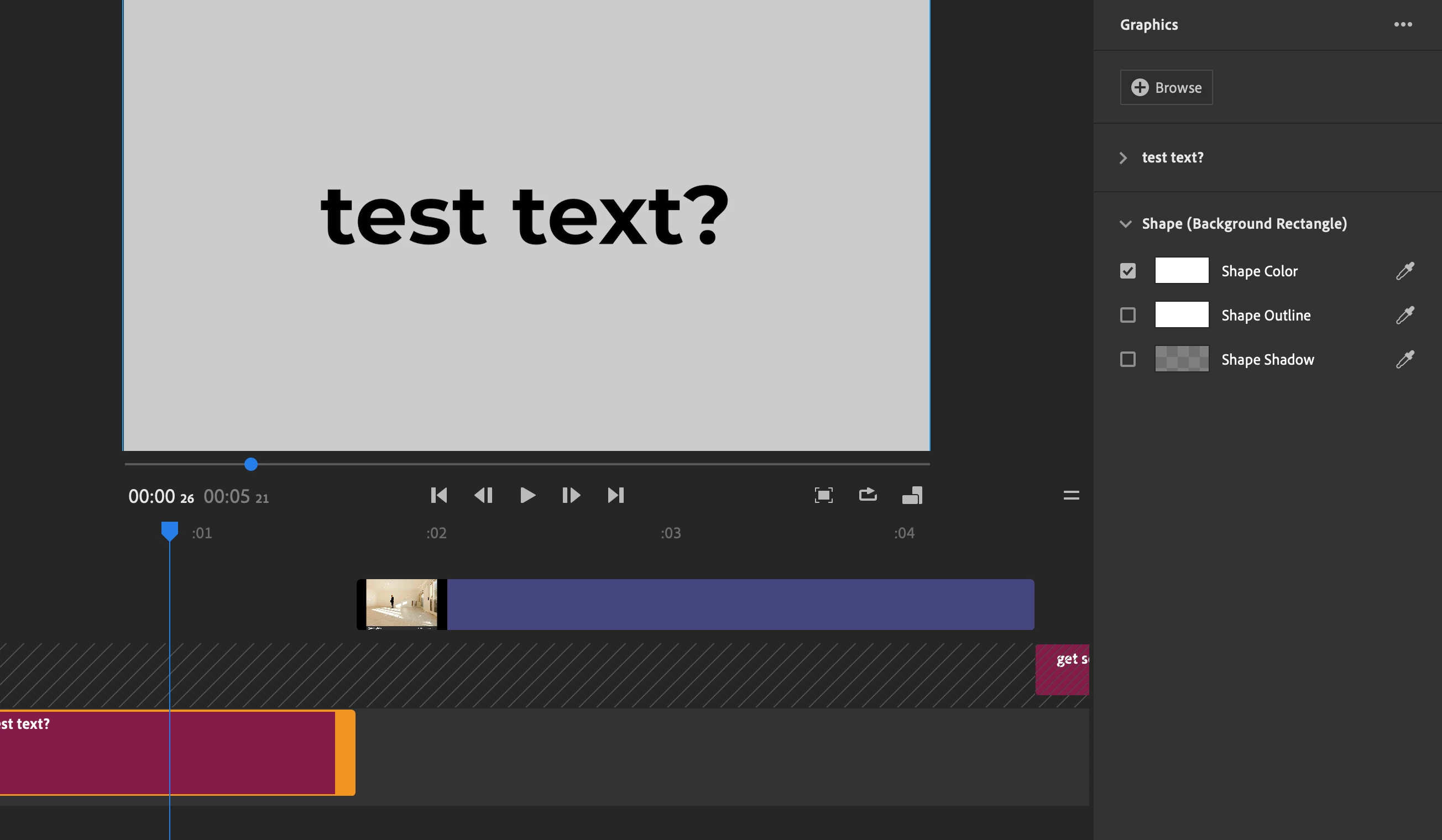
Task: Enable the Shape Shadow checkbox
Action: 1127,359
